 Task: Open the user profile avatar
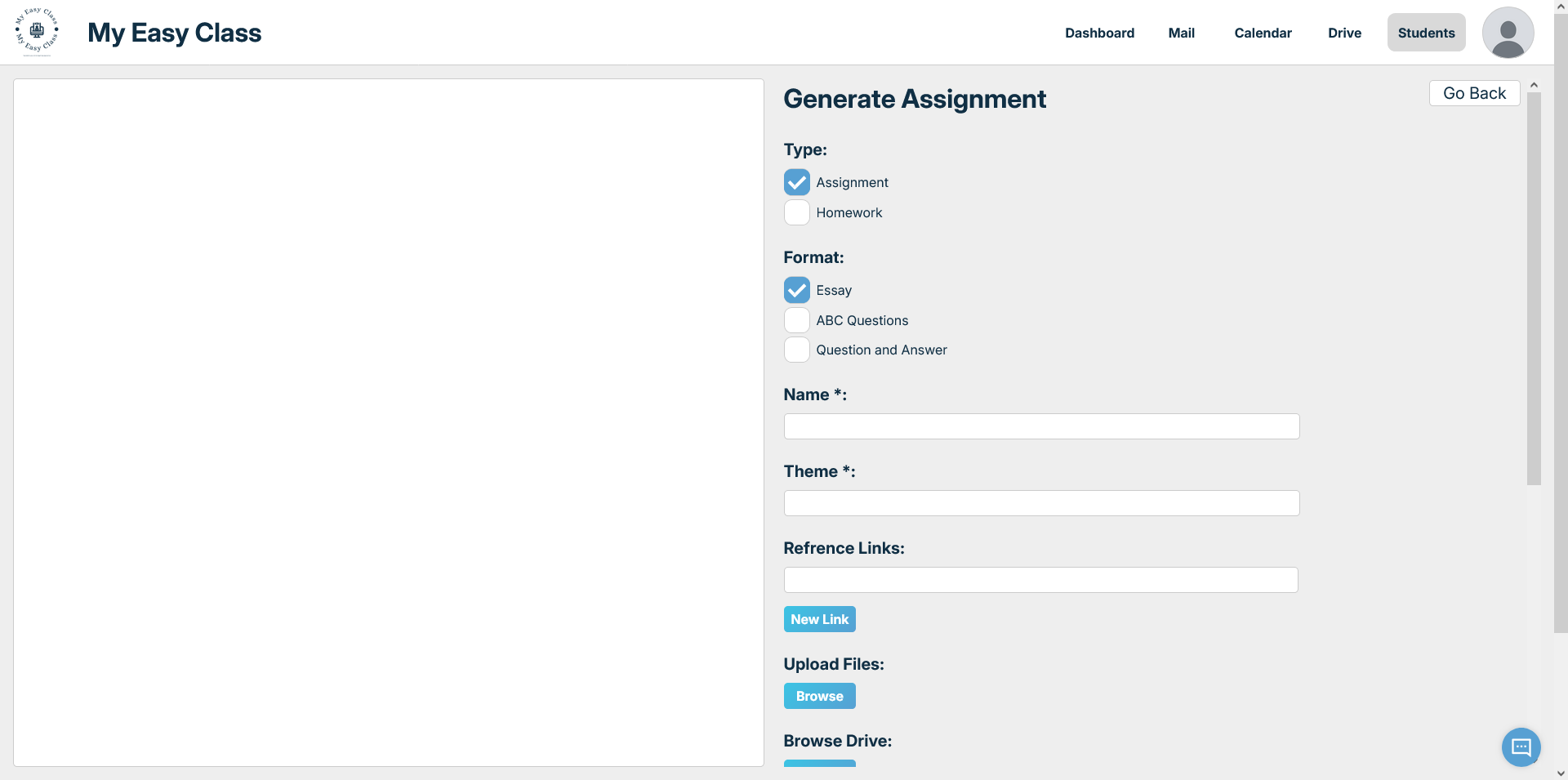point(1508,33)
